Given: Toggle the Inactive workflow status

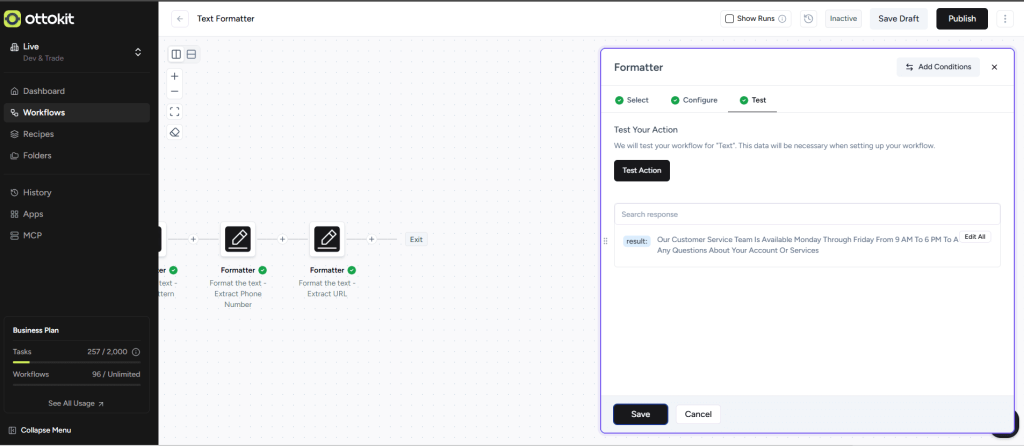Looking at the screenshot, I should [x=843, y=19].
